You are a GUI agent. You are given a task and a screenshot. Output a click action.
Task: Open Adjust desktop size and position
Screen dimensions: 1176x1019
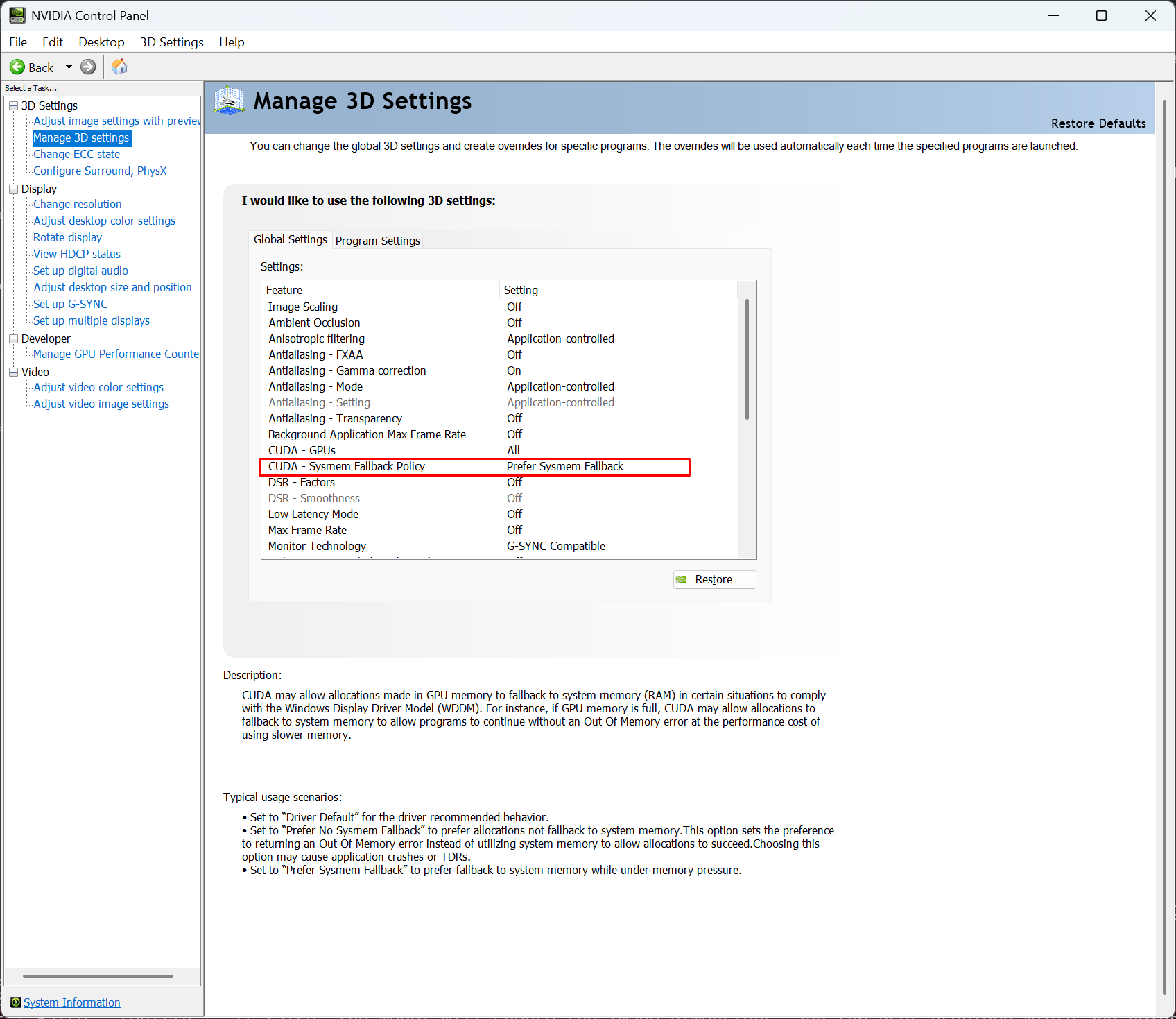coord(113,287)
